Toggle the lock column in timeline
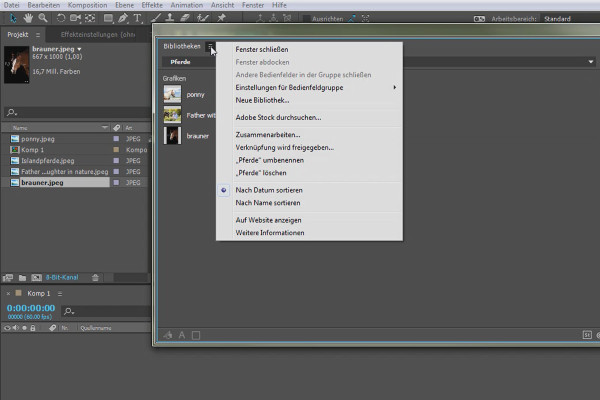This screenshot has height=400, width=600. (33, 328)
